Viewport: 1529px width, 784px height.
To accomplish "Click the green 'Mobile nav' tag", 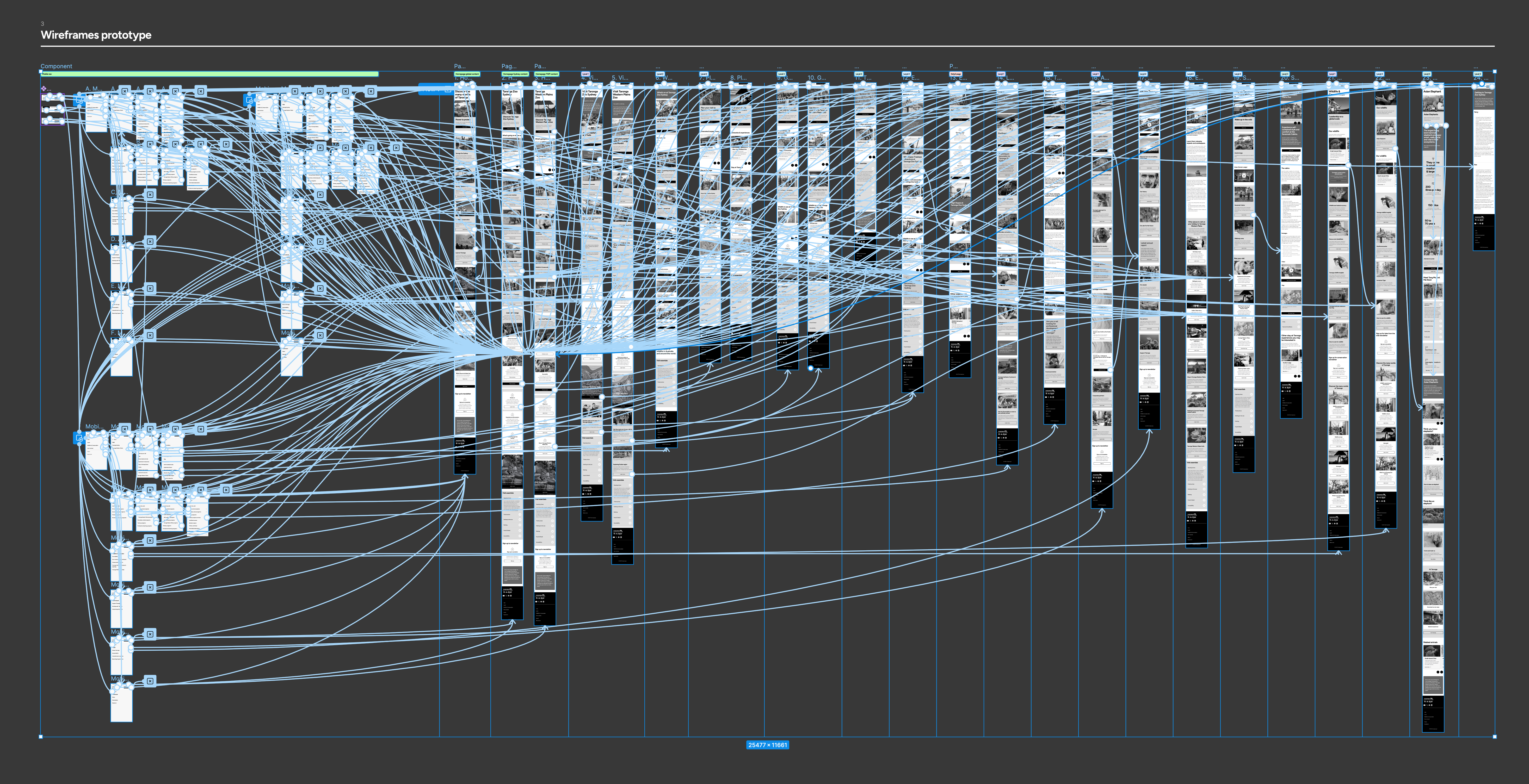I will pos(209,74).
